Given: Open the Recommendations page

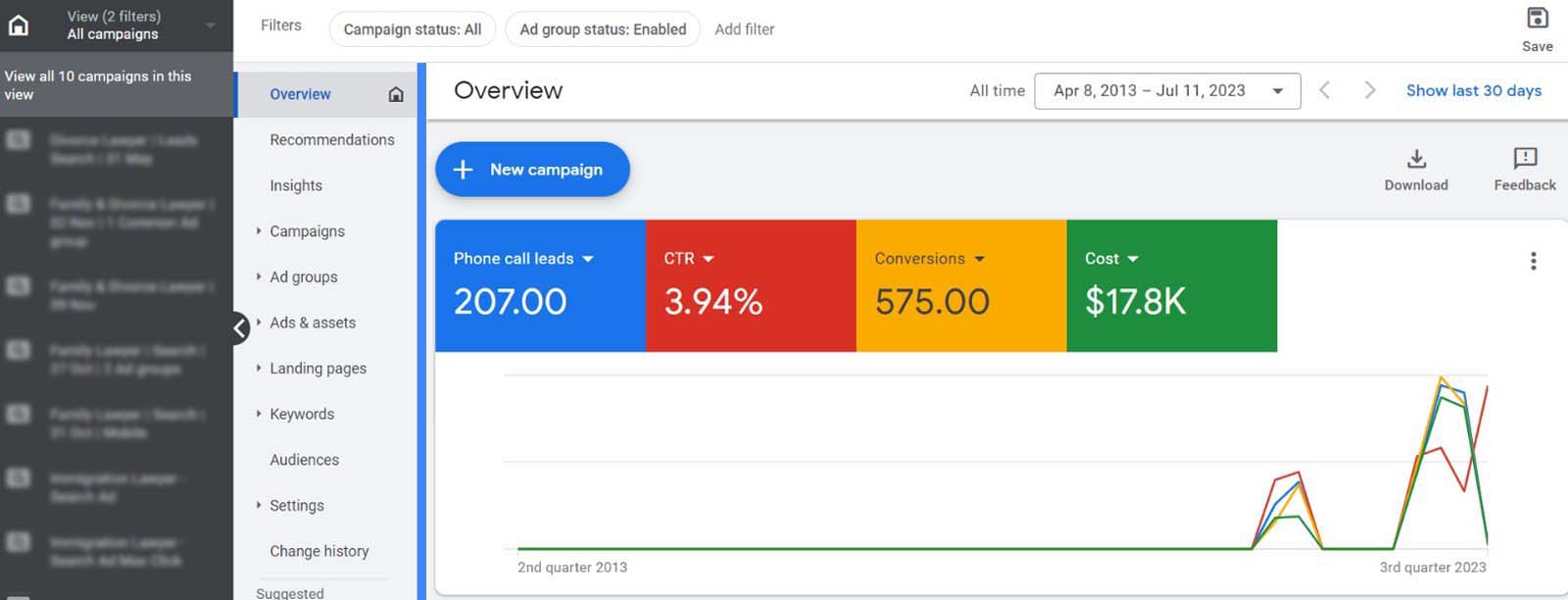Looking at the screenshot, I should (x=331, y=140).
